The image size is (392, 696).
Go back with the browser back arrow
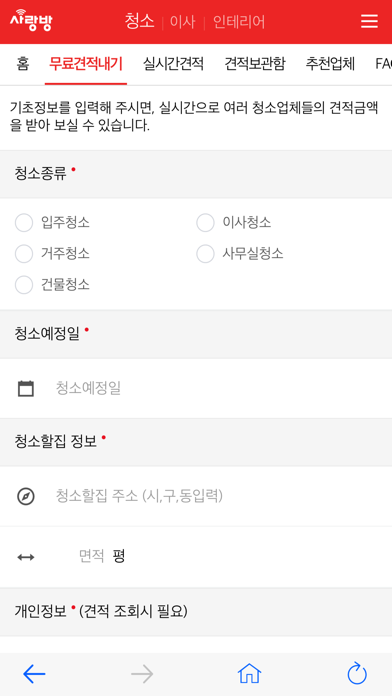34,674
